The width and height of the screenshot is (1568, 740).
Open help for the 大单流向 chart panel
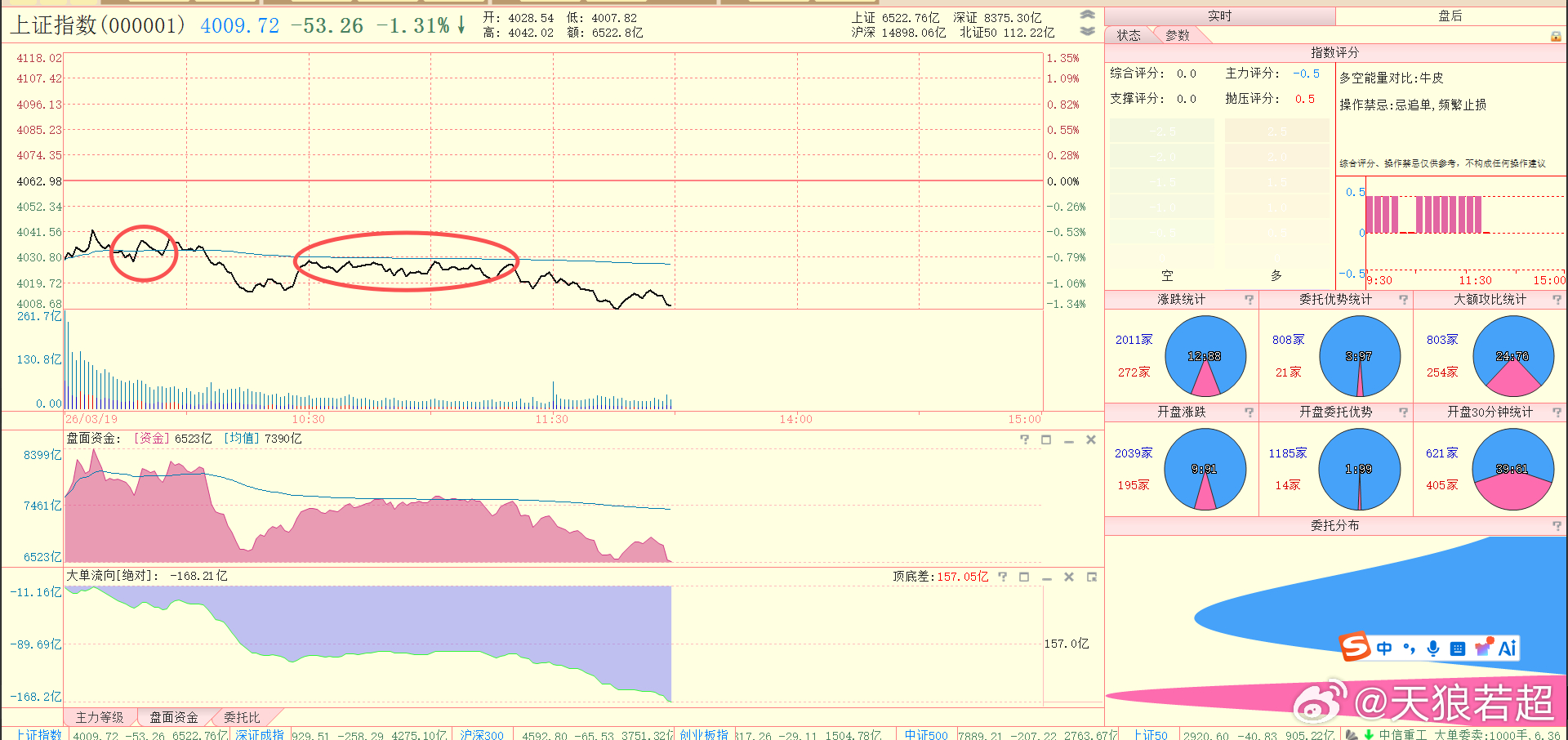click(1002, 577)
